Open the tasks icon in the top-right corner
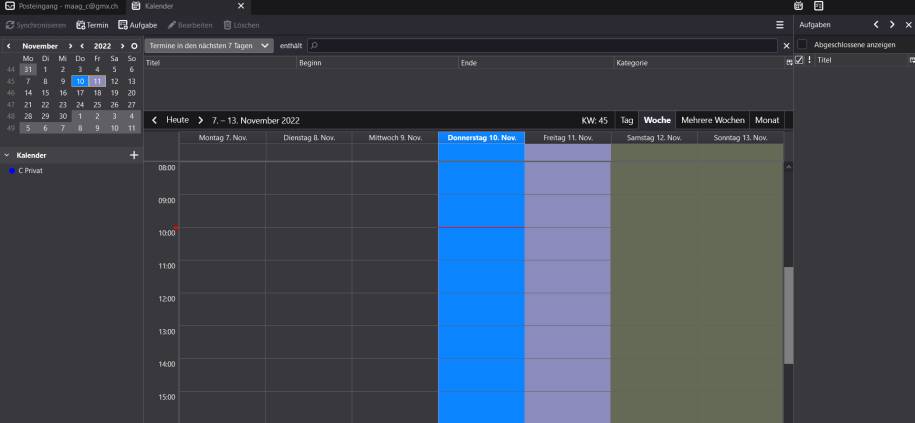Viewport: 915px width, 423px height. click(x=819, y=6)
